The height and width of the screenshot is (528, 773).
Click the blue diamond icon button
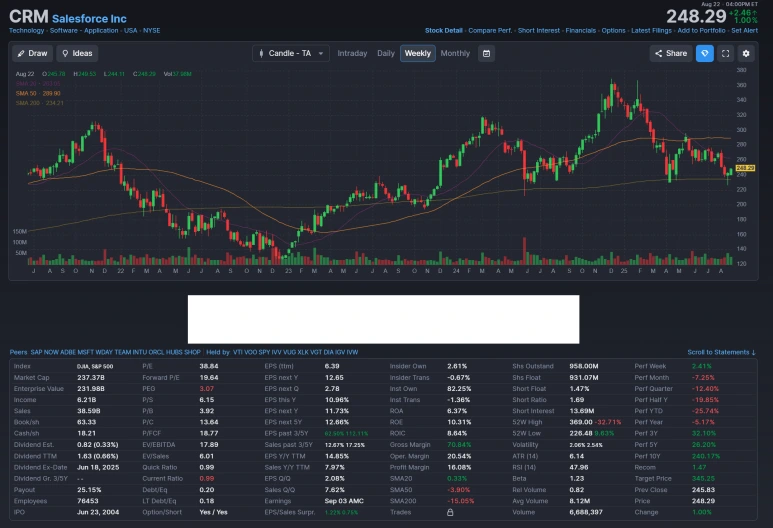coord(704,53)
